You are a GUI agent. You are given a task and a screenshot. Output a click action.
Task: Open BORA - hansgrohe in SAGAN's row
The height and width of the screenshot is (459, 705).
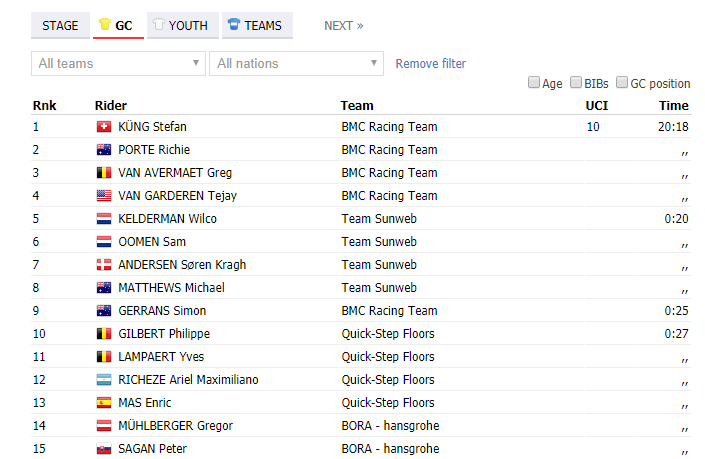coord(390,449)
